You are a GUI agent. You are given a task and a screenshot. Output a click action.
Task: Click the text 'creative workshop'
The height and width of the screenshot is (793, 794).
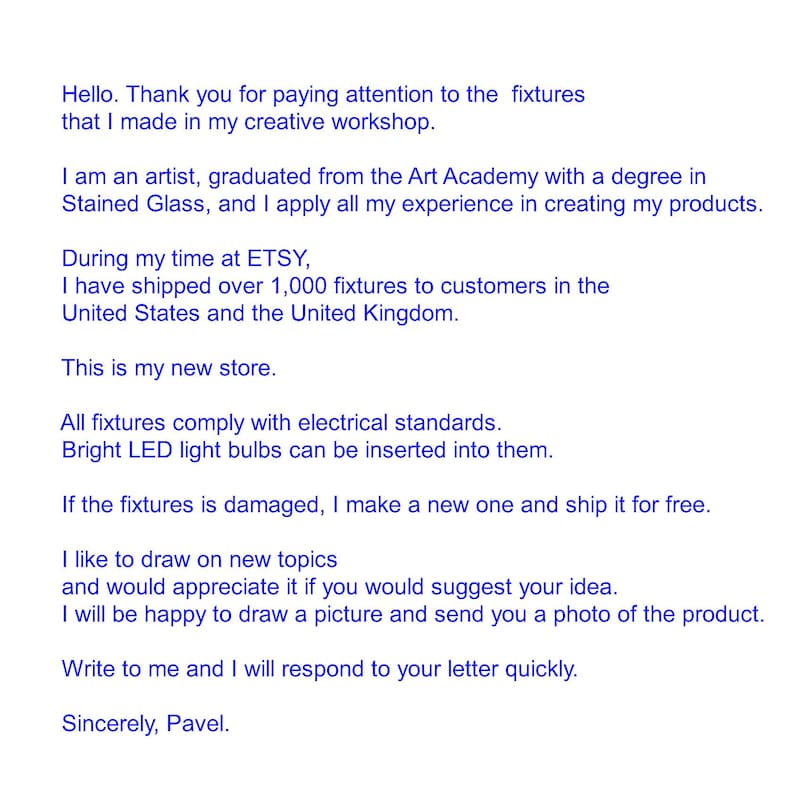click(338, 122)
